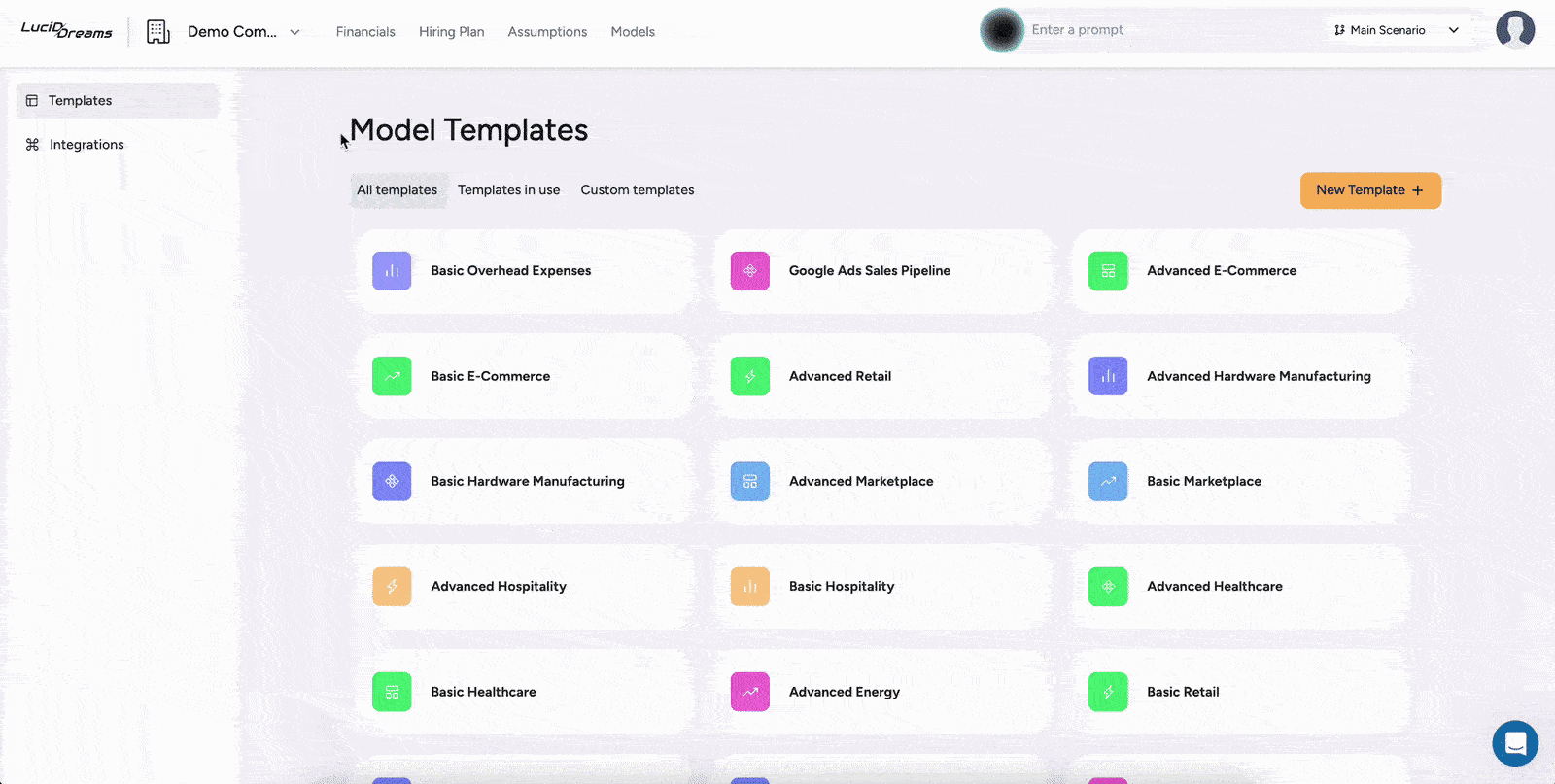Switch to the Templates in use tab
Screen dimensions: 1555x784
click(x=509, y=190)
